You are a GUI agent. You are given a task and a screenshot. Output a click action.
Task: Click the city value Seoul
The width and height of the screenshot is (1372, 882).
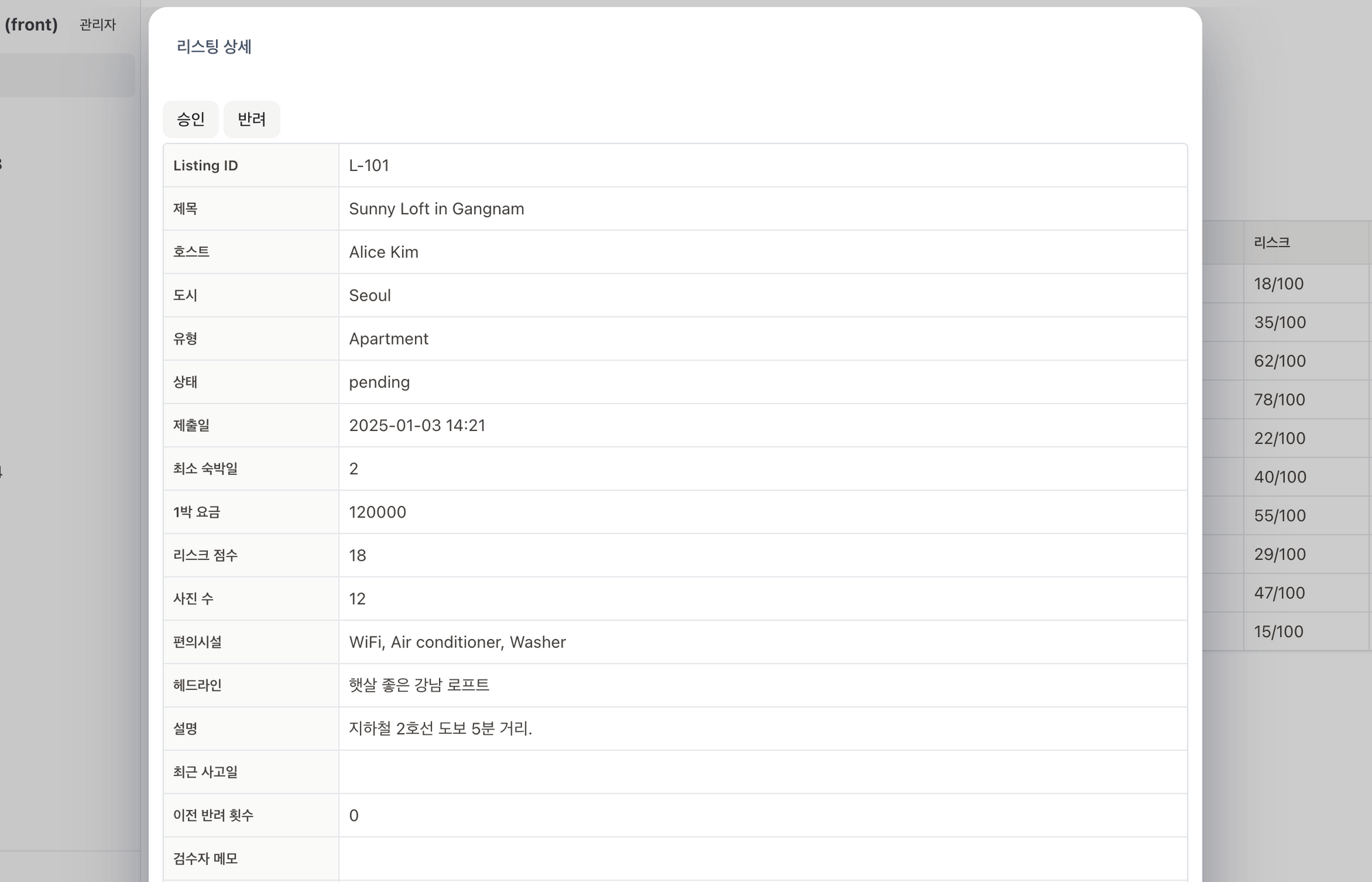coord(369,295)
